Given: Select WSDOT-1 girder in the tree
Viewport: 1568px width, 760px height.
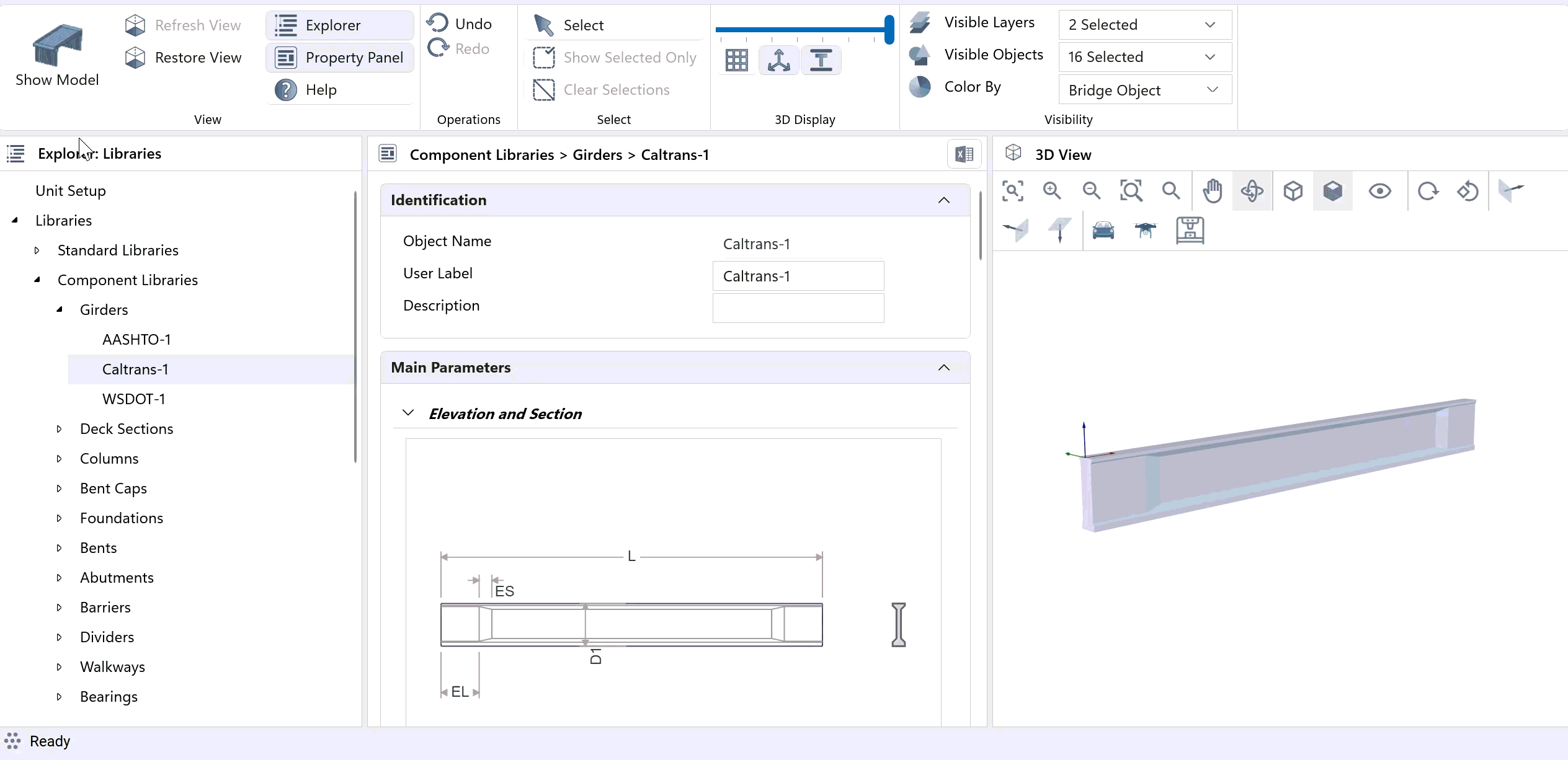Looking at the screenshot, I should click(x=134, y=399).
